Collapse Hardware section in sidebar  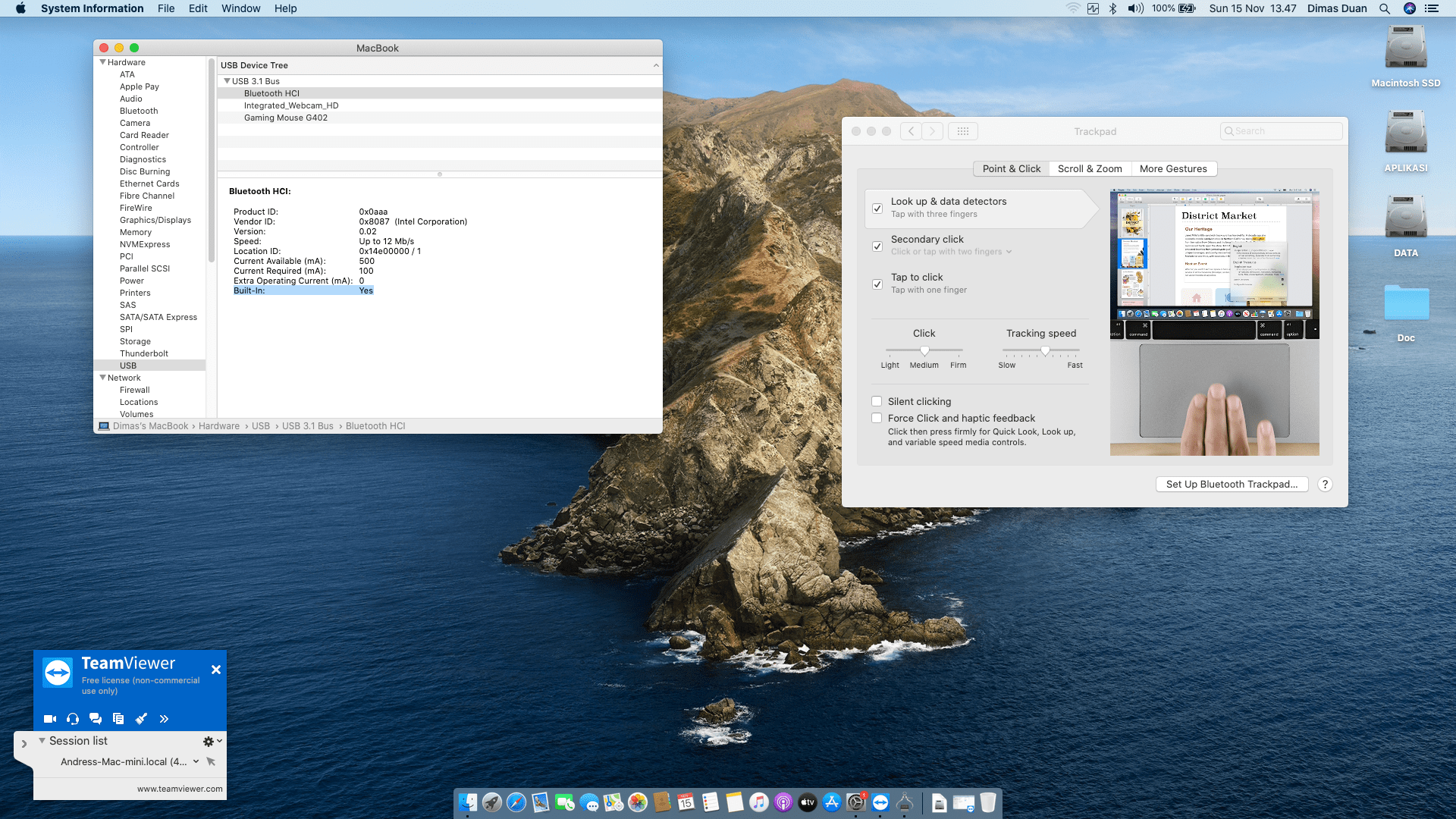coord(102,62)
